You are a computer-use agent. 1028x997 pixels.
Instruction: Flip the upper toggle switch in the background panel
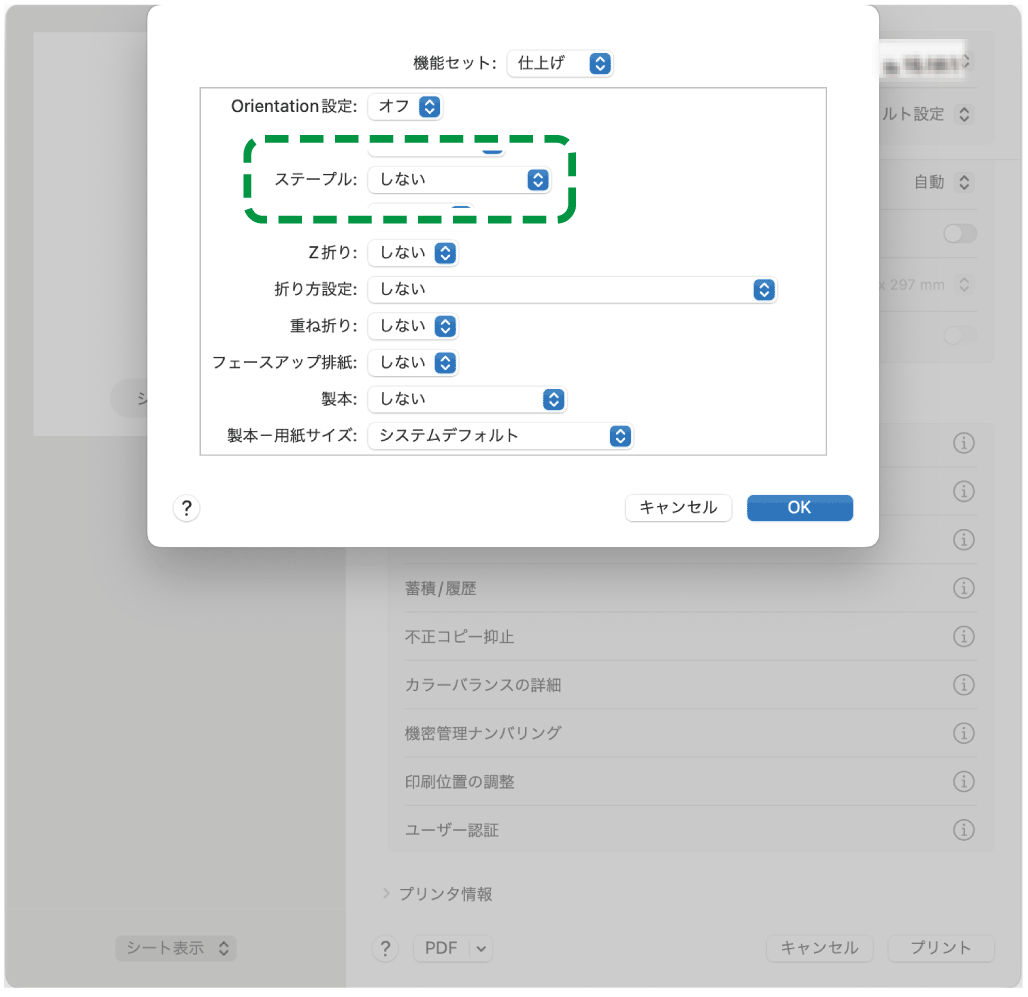click(x=959, y=233)
